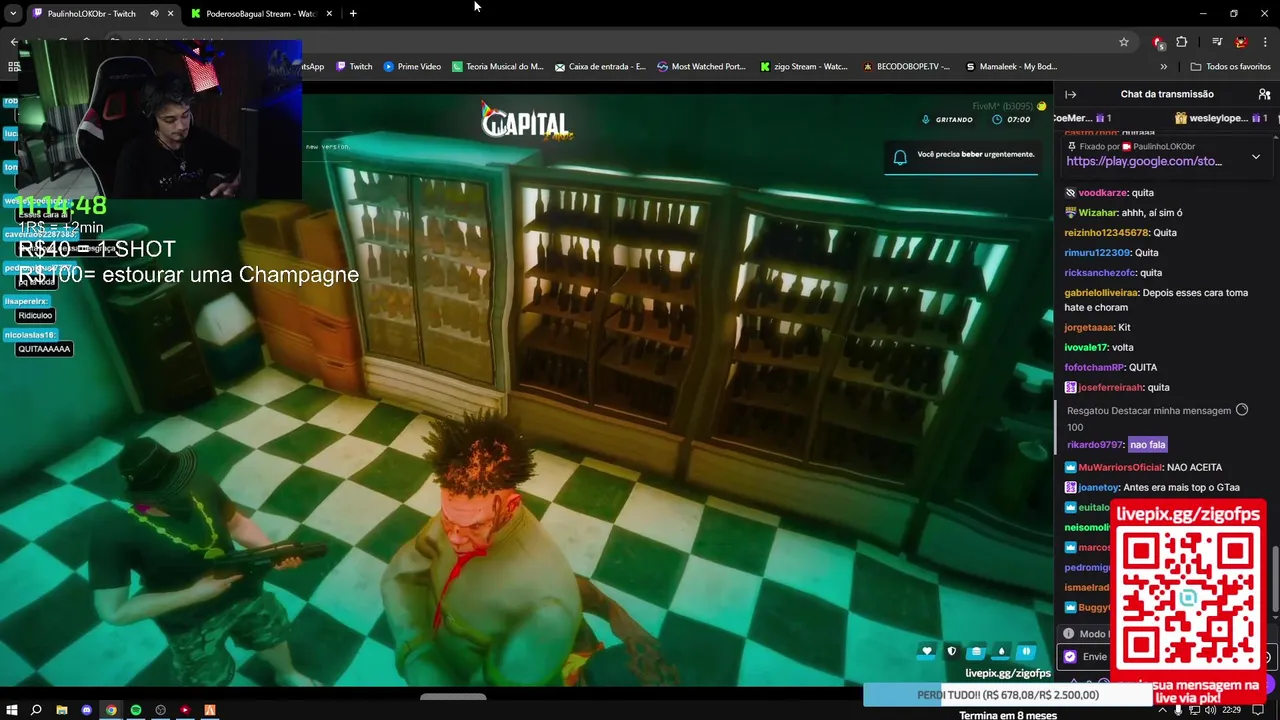
Task: Open File Explorer from the taskbar
Action: pyautogui.click(x=61, y=710)
